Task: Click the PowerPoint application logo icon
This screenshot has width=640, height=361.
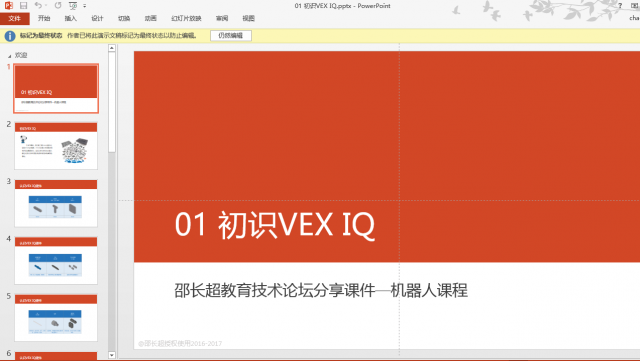Action: pyautogui.click(x=9, y=6)
